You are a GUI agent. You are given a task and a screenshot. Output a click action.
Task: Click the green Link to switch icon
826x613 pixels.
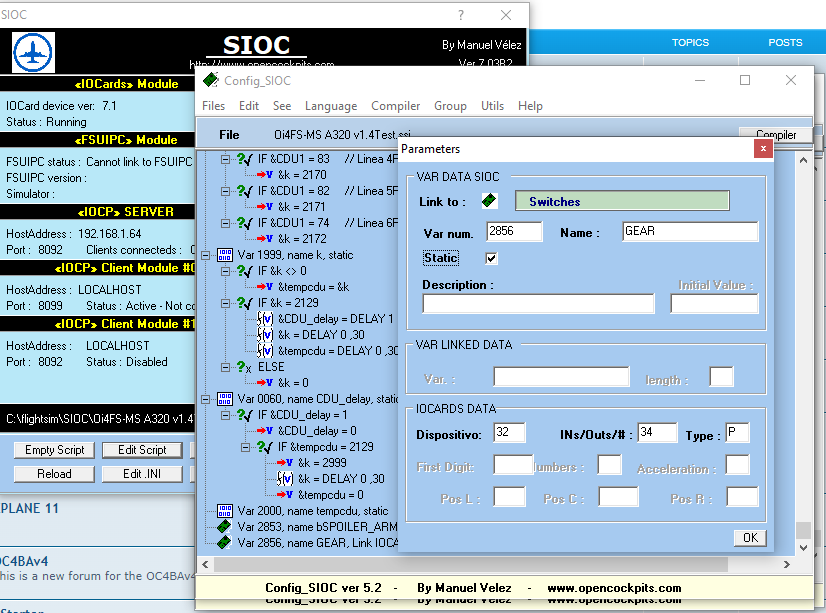tap(489, 201)
